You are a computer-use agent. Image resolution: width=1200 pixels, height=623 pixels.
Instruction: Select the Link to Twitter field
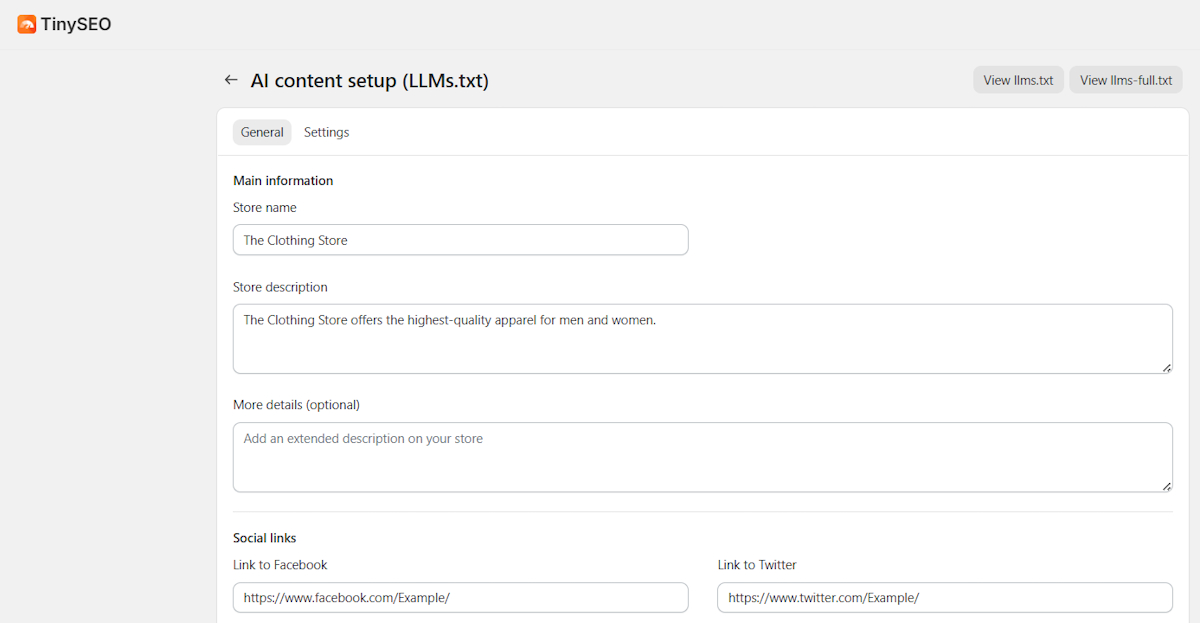[945, 597]
